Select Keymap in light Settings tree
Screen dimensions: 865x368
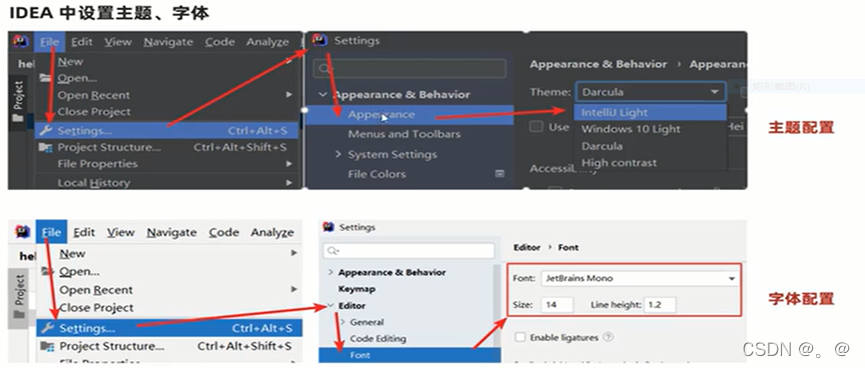(x=356, y=289)
